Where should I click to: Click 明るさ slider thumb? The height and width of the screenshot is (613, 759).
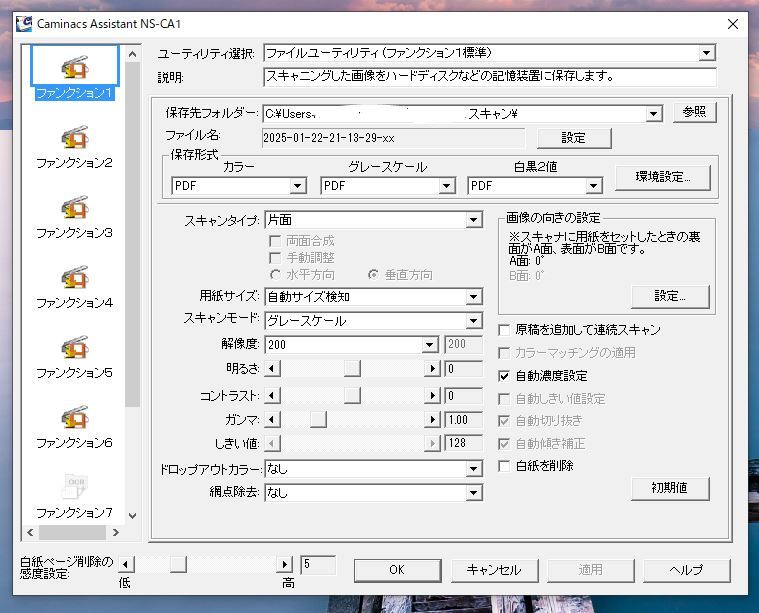click(352, 369)
